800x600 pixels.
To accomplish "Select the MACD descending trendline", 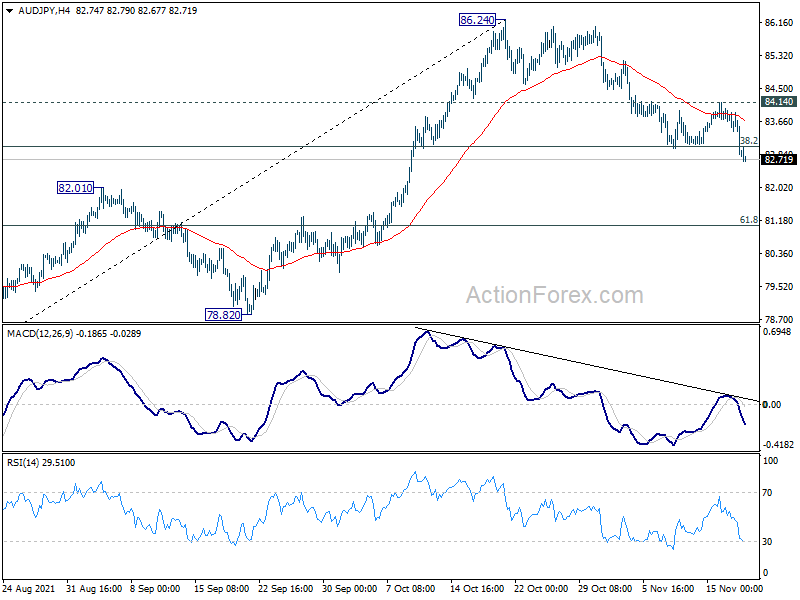I will pos(587,364).
